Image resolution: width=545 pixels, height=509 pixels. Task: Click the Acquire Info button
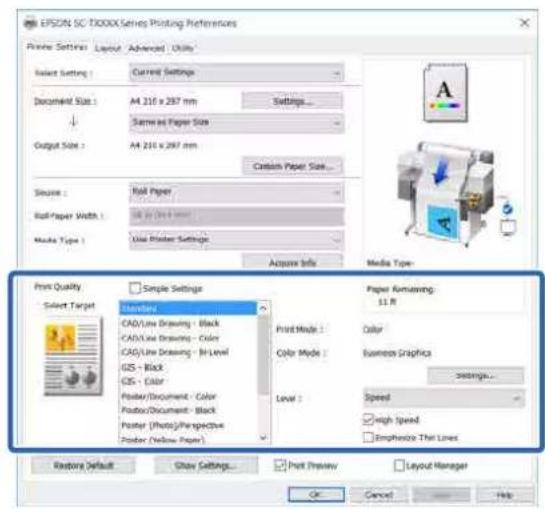click(x=292, y=262)
